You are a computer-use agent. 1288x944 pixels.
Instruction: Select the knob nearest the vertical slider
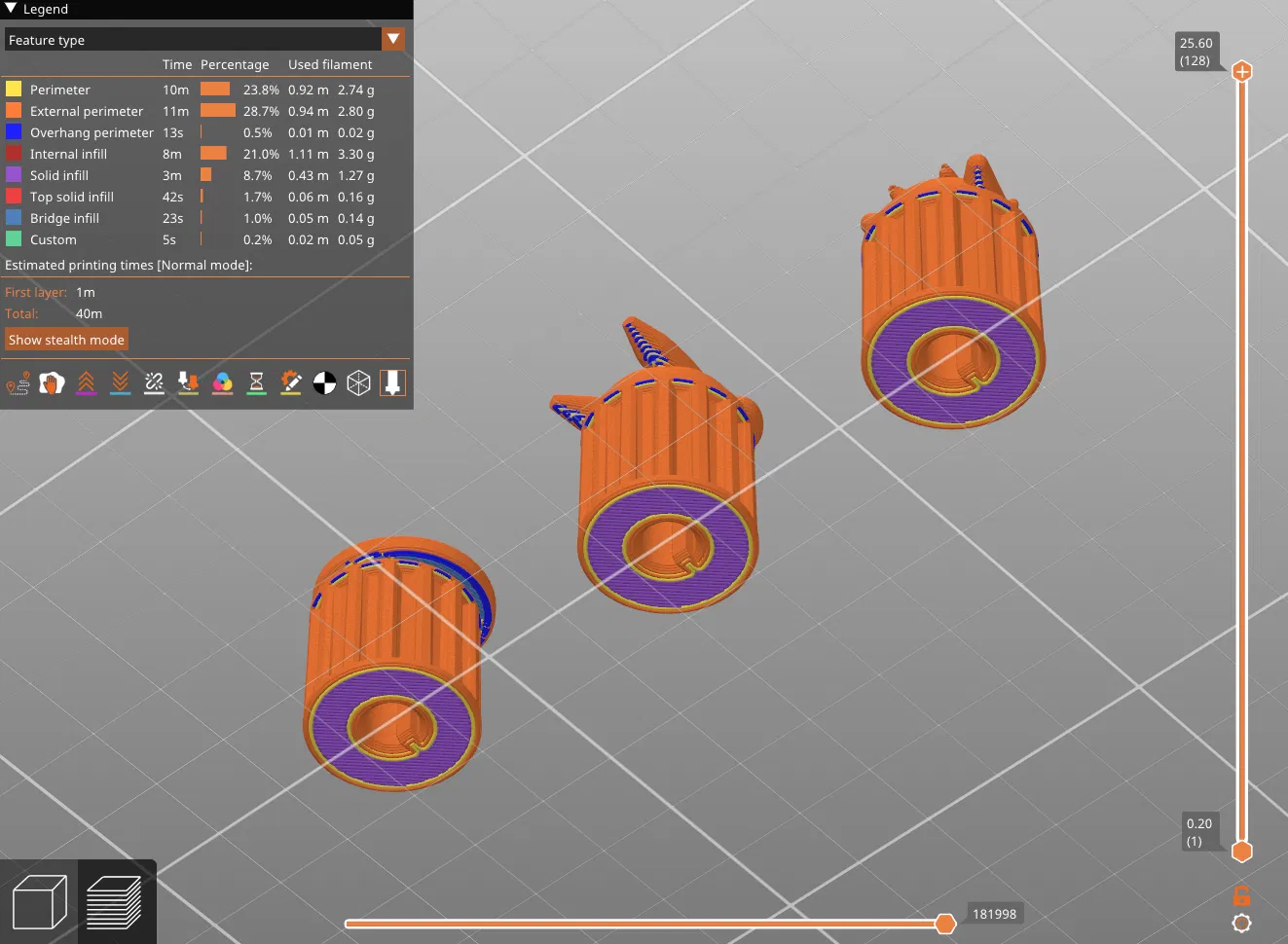952,292
